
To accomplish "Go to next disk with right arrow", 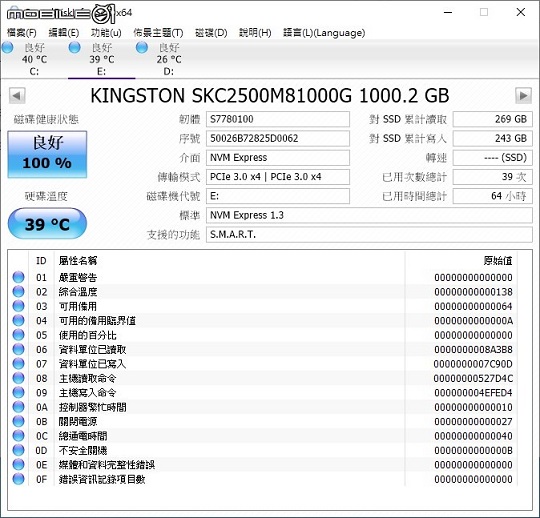I will tap(523, 96).
